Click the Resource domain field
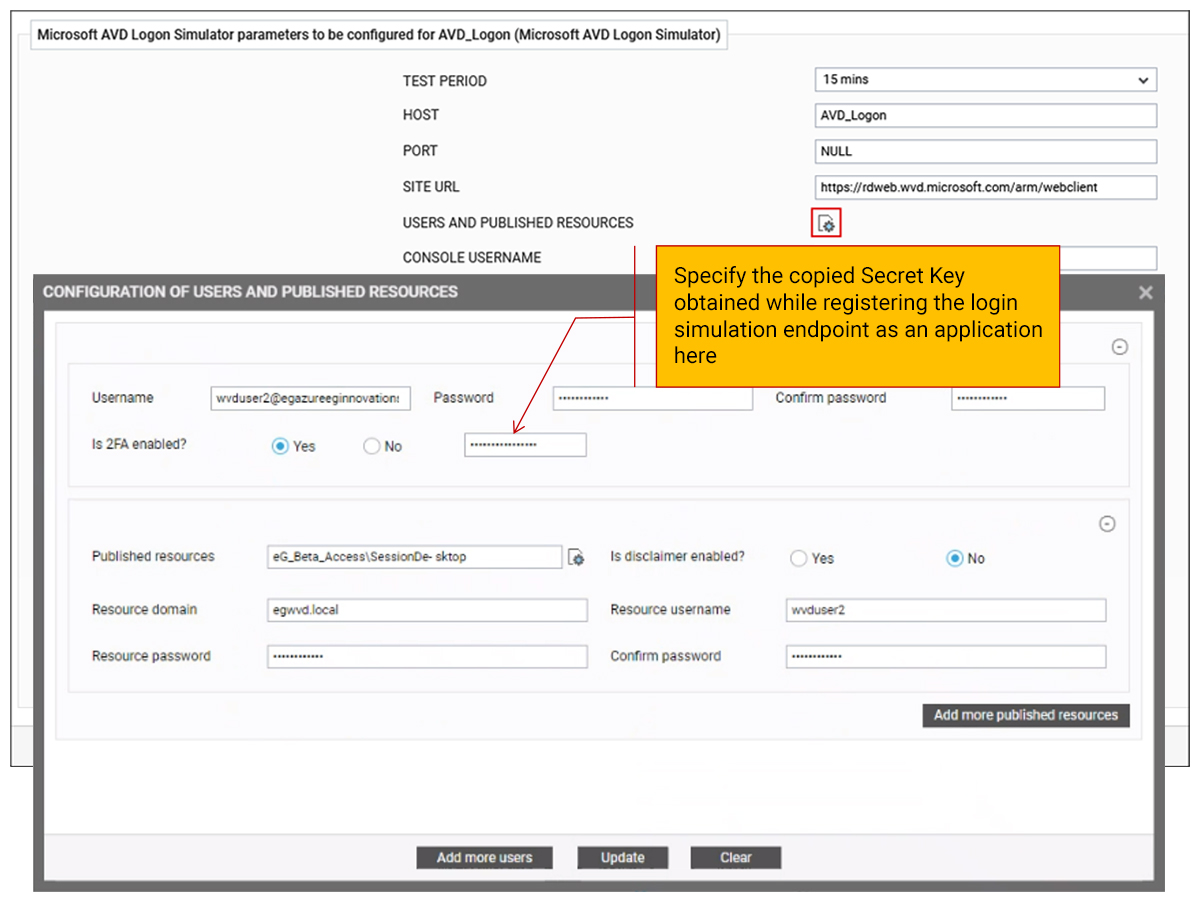Viewport: 1200px width, 902px height. [427, 610]
